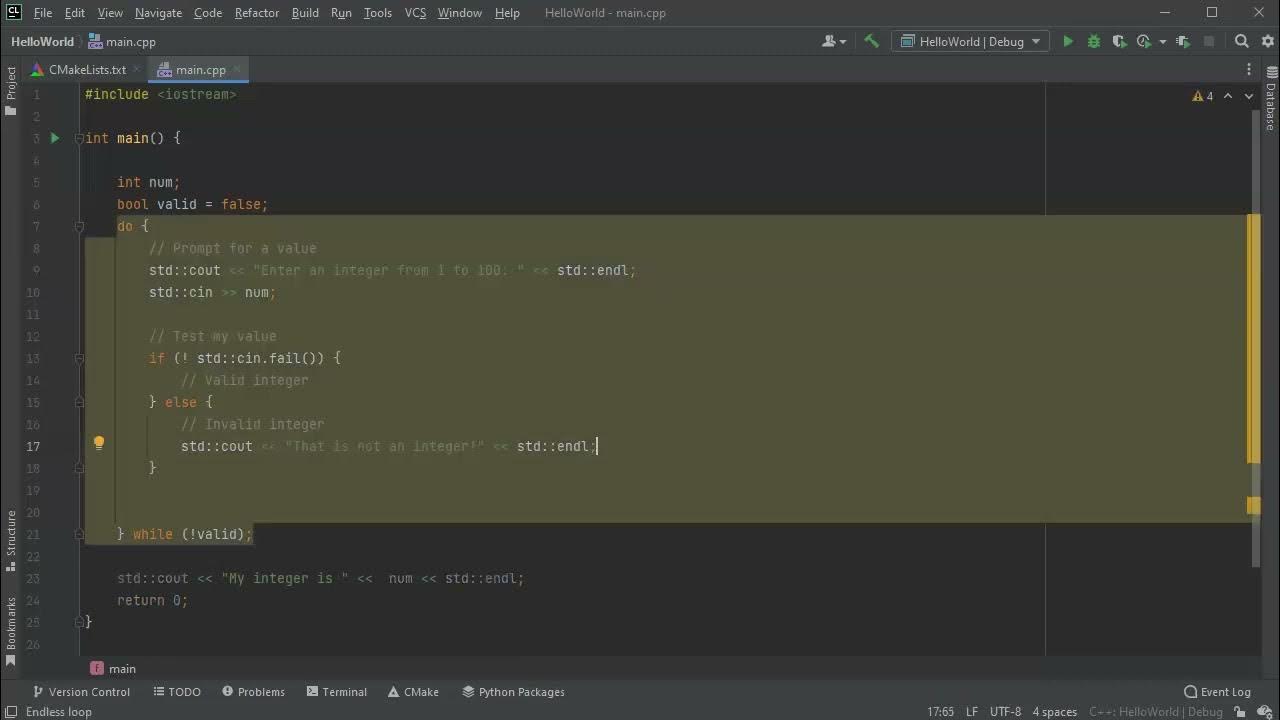Click the green Run button in toolbar

[1068, 42]
